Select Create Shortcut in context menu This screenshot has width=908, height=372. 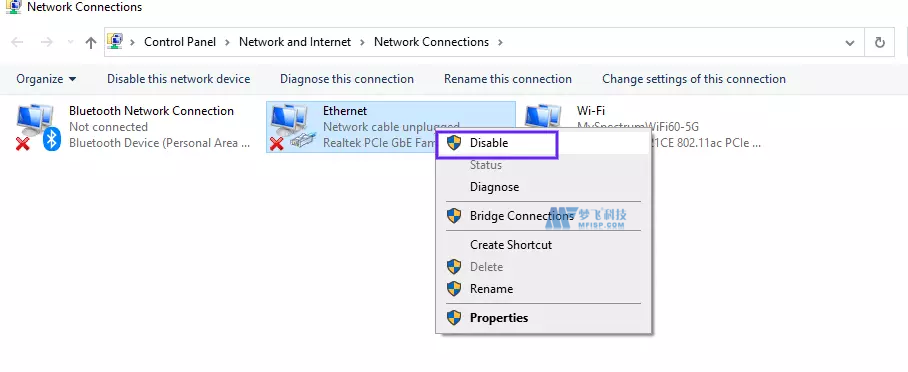[511, 245]
